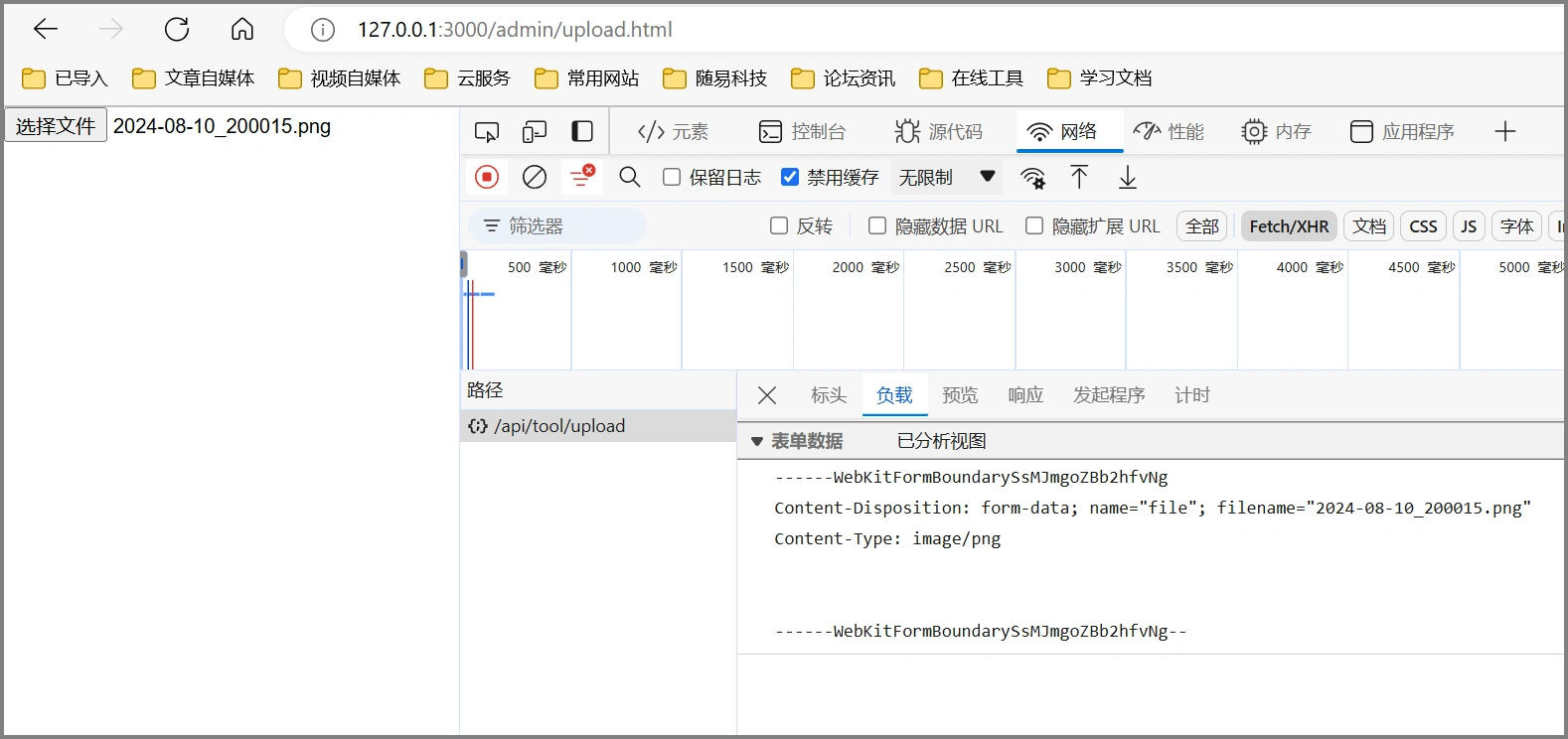Viewport: 1568px width, 739px height.
Task: Click the record network log icon
Action: 487,177
